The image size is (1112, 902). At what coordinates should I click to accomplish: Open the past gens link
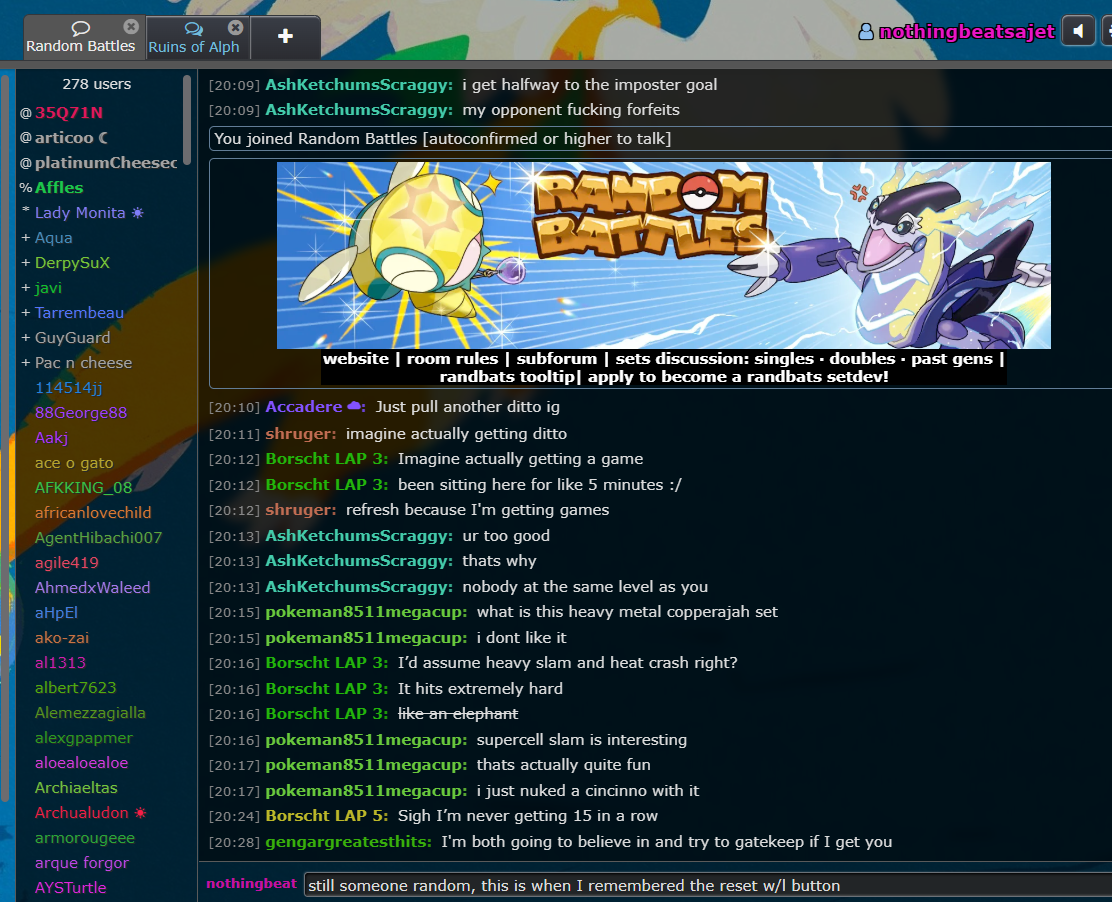coord(952,359)
